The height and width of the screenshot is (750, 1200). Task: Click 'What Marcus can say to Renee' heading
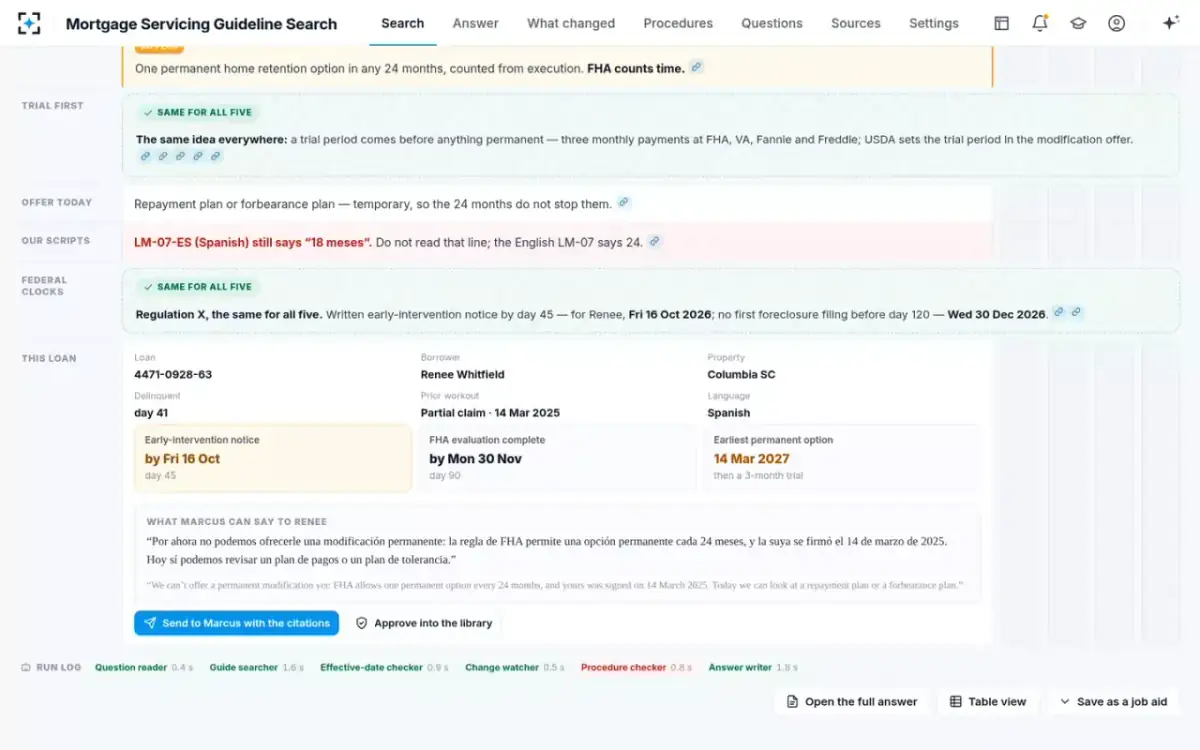(x=237, y=522)
